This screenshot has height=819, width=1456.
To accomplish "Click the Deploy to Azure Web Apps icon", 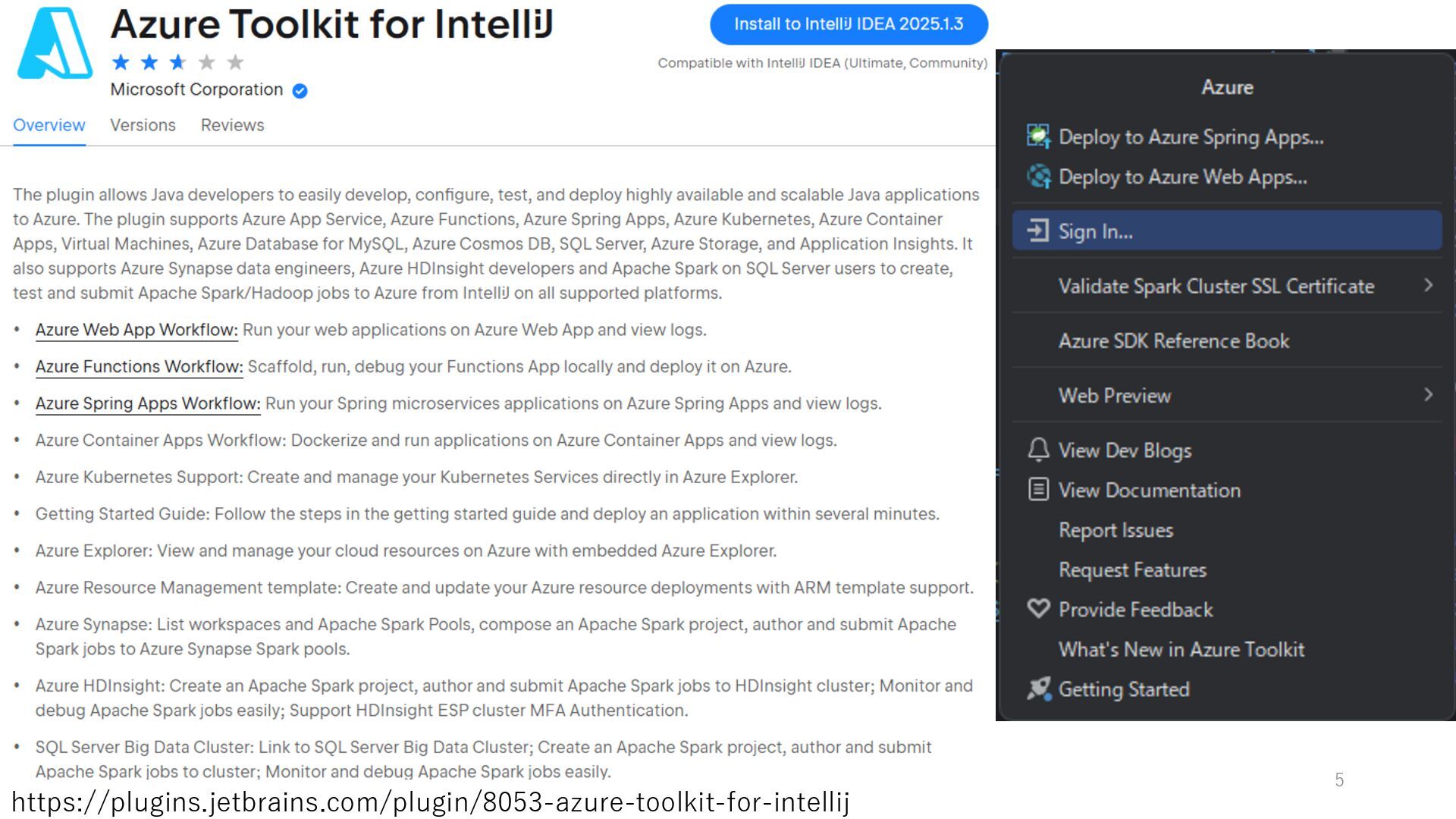I will coord(1038,177).
